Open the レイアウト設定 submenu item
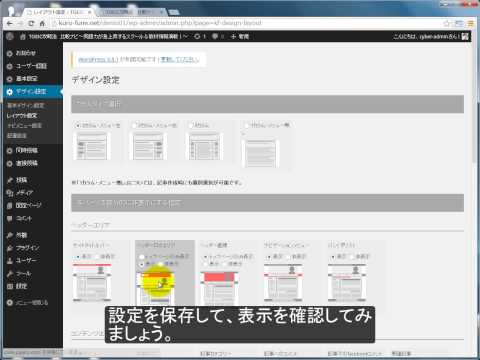480x360 pixels. pyautogui.click(x=22, y=115)
